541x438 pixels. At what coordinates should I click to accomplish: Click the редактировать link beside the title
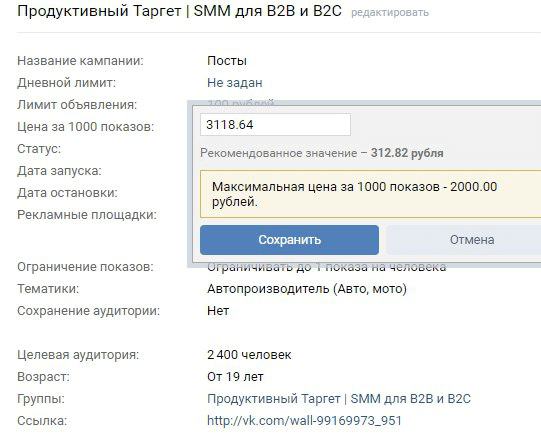point(390,13)
